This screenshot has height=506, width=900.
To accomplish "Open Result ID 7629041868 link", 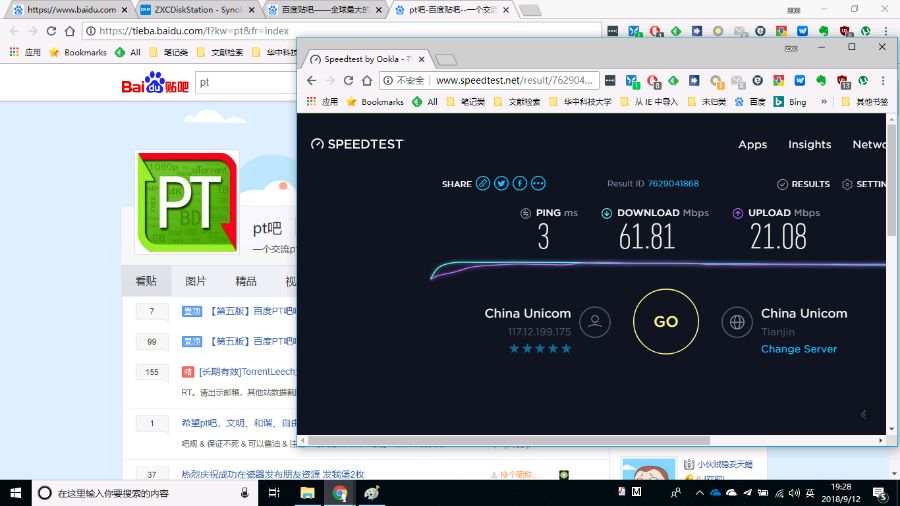I will [x=673, y=184].
